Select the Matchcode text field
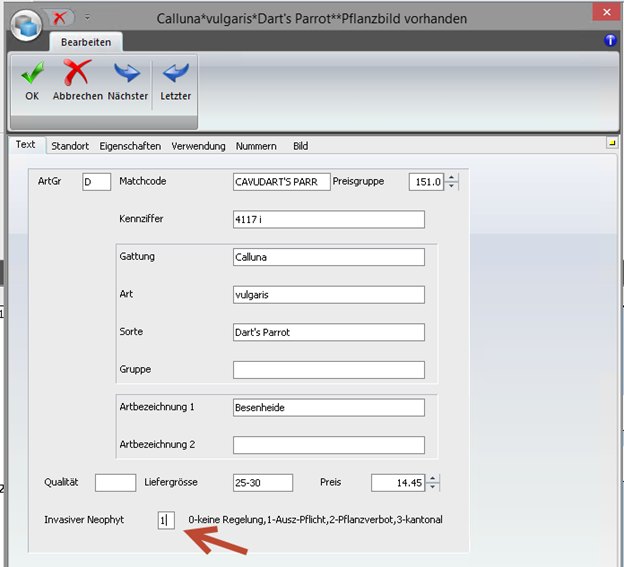624x567 pixels. (280, 182)
